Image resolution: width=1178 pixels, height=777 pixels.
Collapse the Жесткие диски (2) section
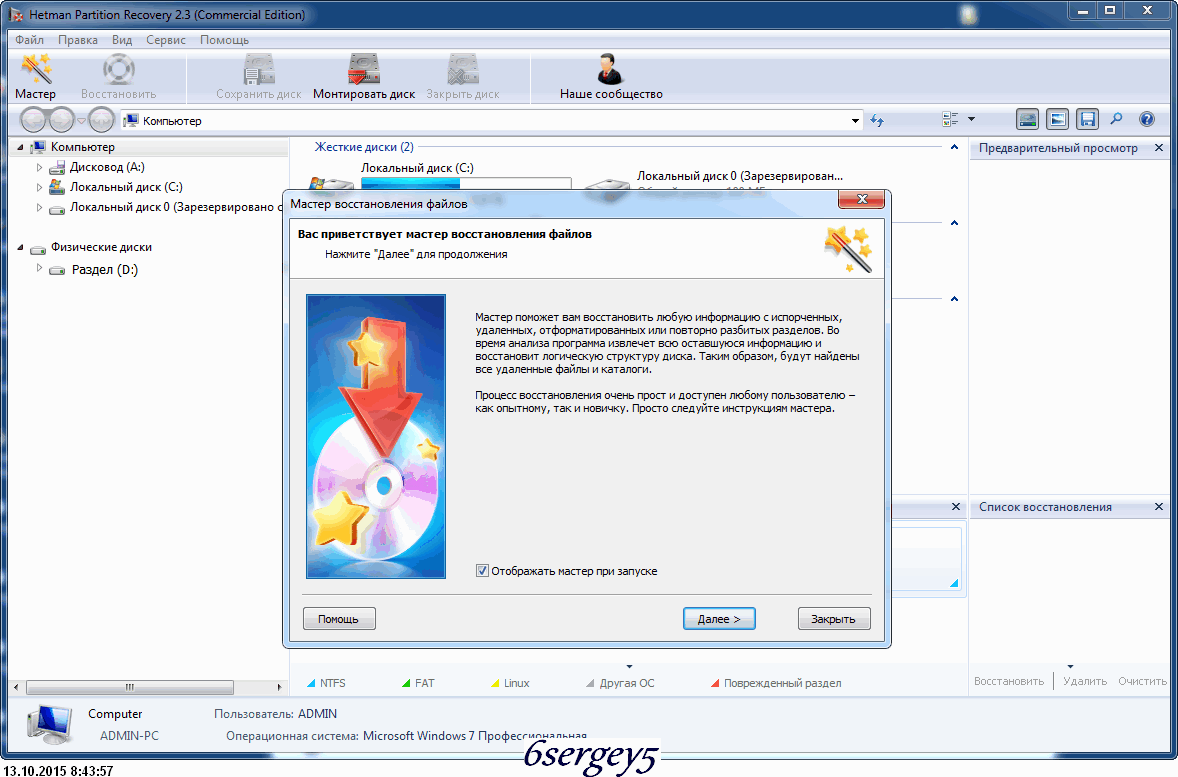tap(954, 147)
